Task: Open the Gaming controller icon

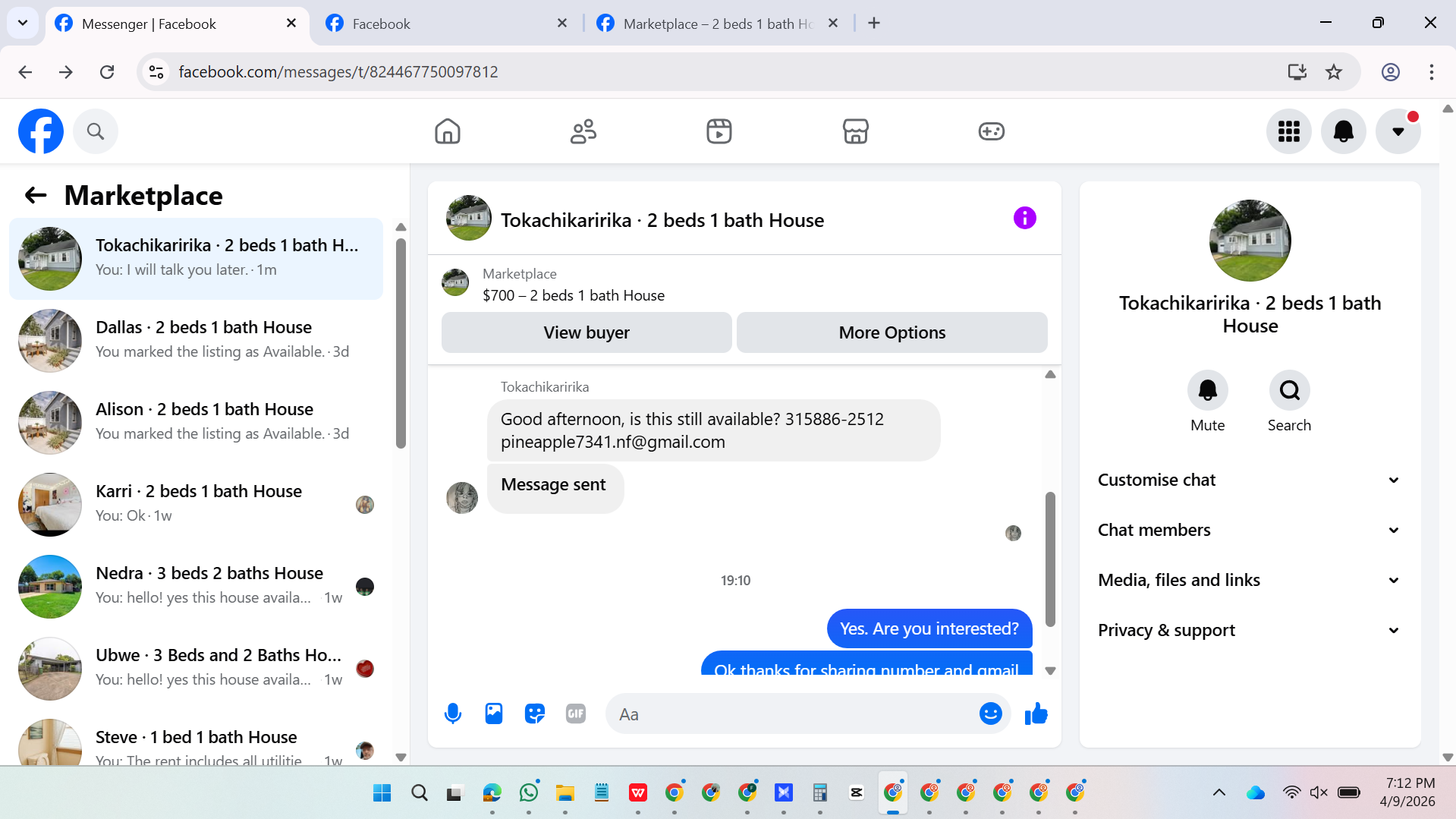Action: pyautogui.click(x=991, y=131)
